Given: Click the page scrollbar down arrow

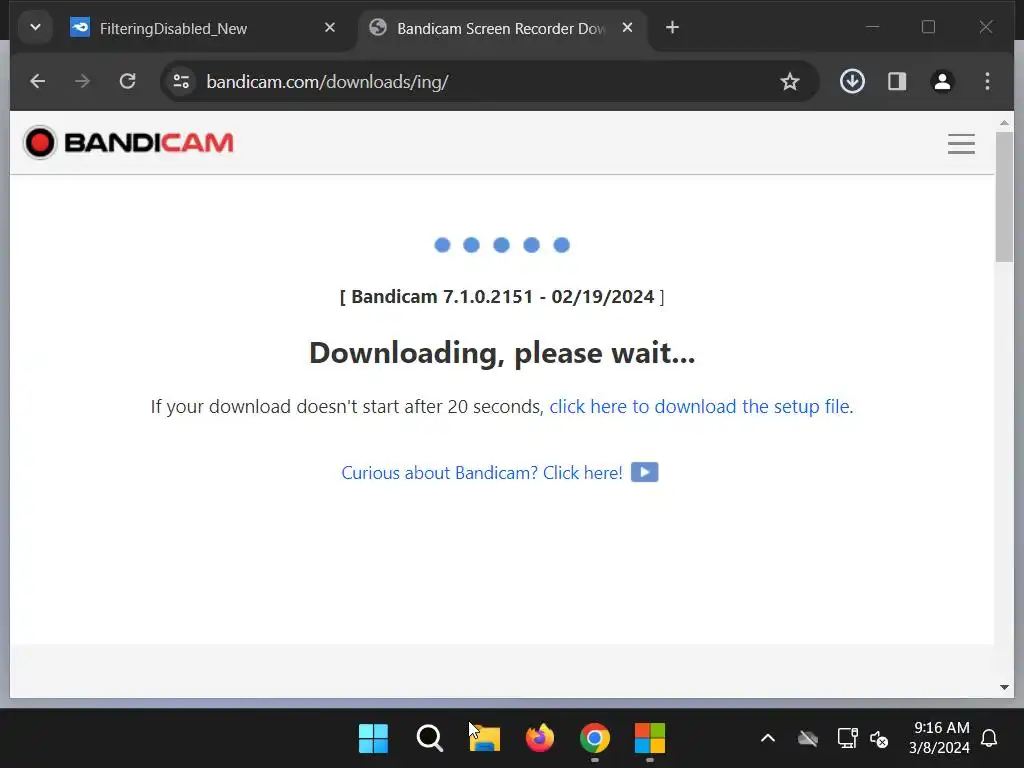Looking at the screenshot, I should pyautogui.click(x=1004, y=687).
